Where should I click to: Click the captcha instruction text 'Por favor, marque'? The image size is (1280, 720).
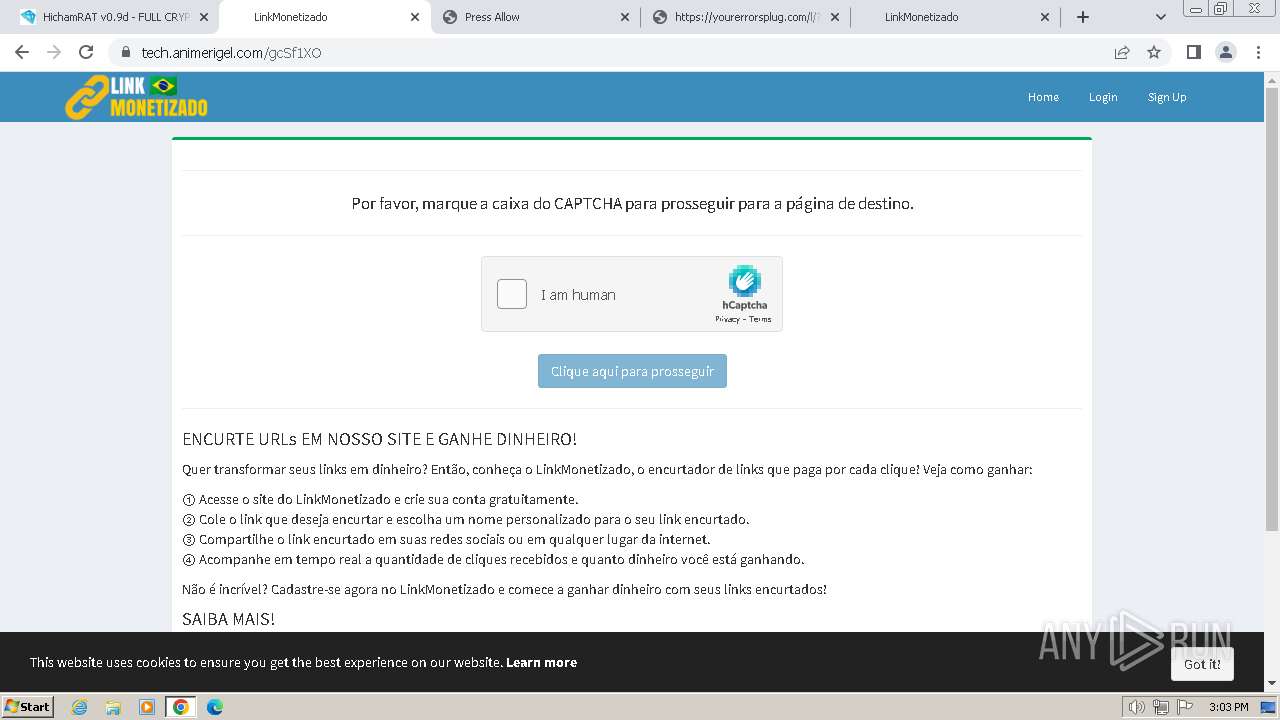click(632, 203)
